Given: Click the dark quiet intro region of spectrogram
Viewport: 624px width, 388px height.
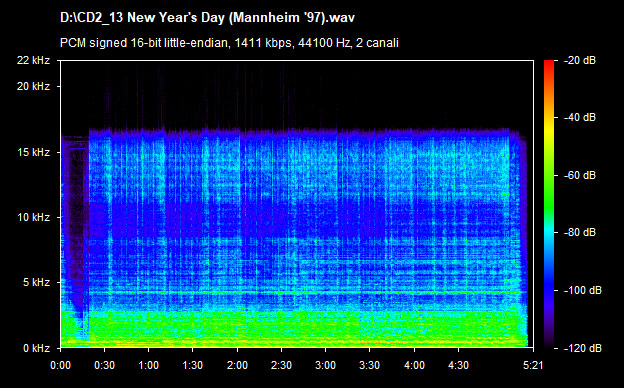Looking at the screenshot, I should [74, 223].
